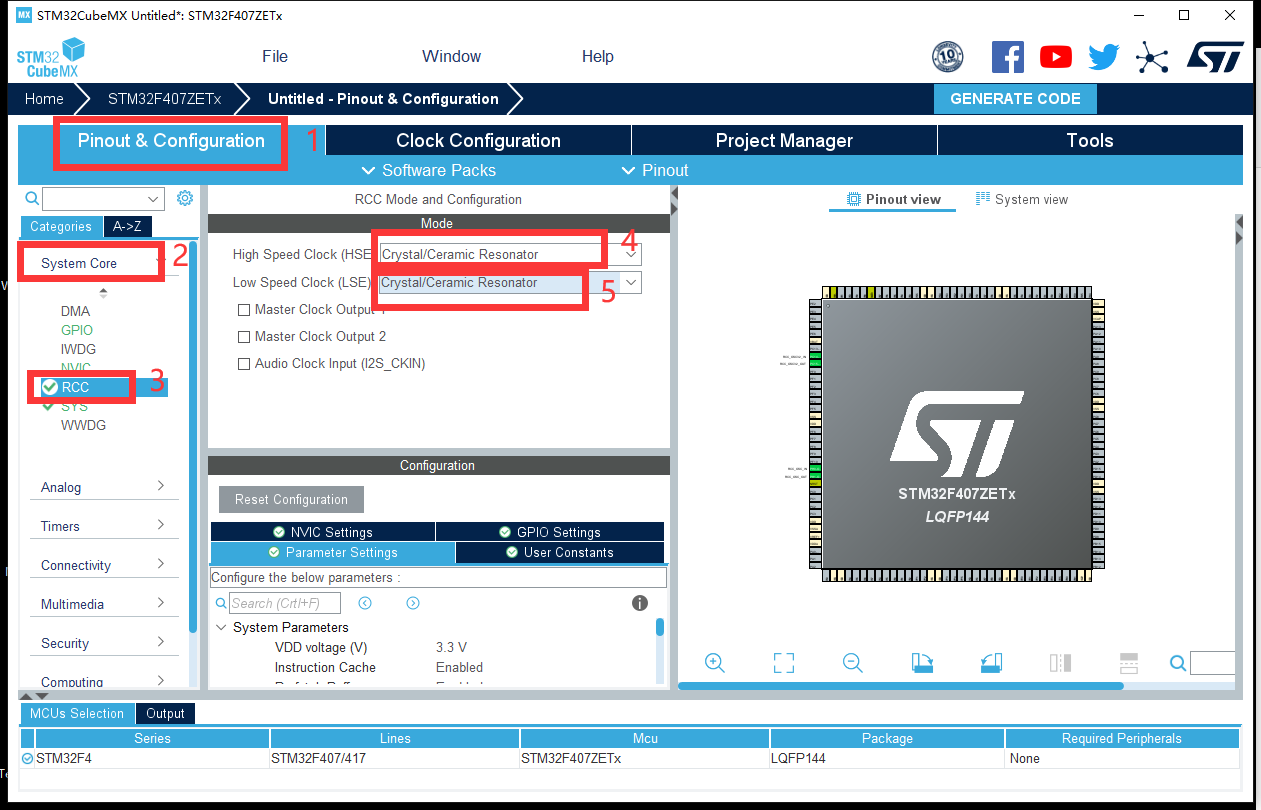Switch to Project Manager tab

coord(784,140)
